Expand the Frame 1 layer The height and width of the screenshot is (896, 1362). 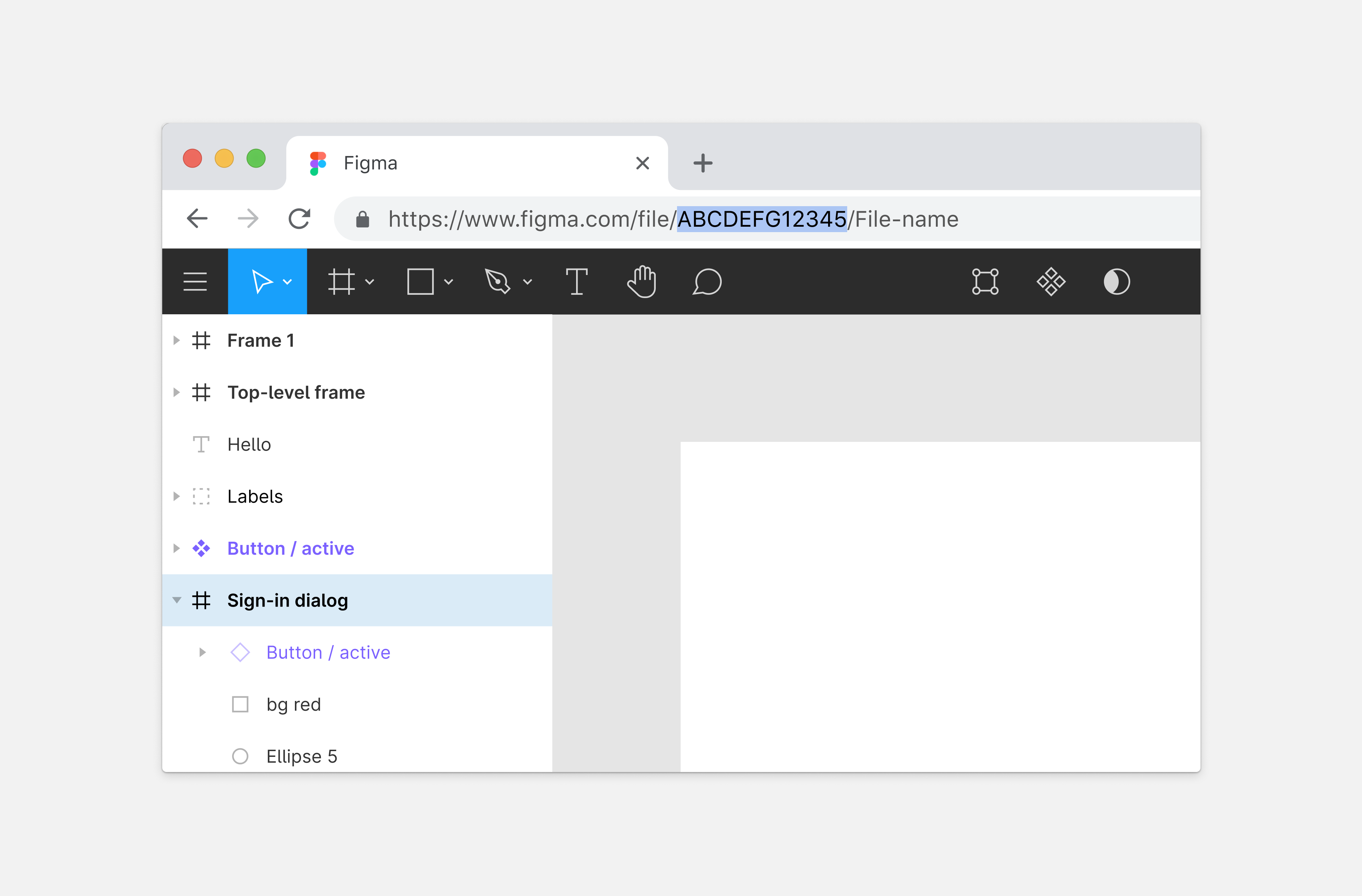177,341
